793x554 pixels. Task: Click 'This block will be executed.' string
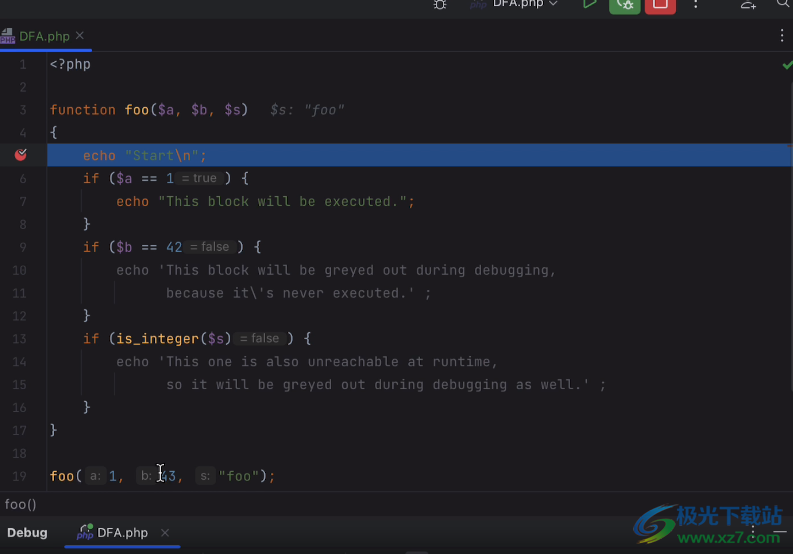tap(283, 201)
